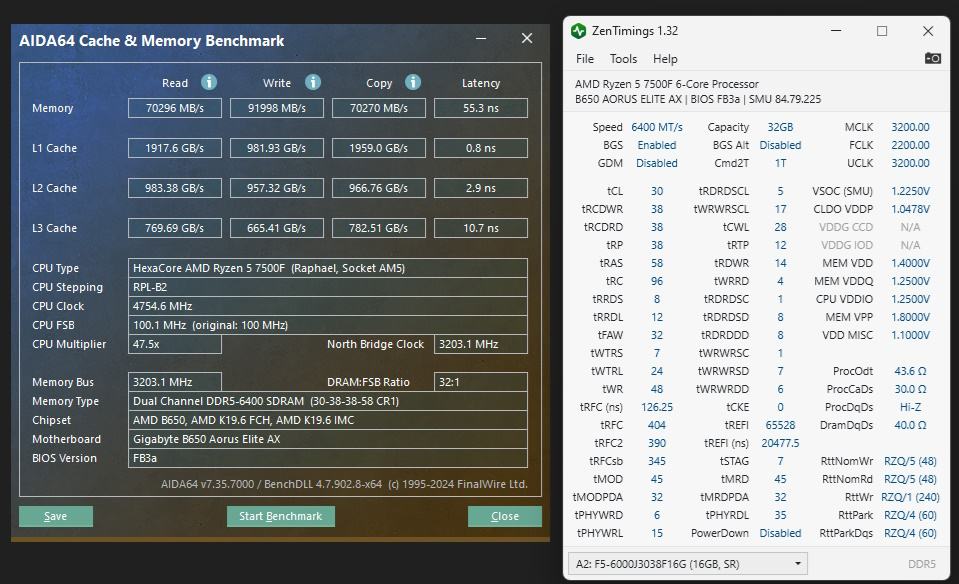Open the Tools menu in ZenTimings

click(623, 59)
